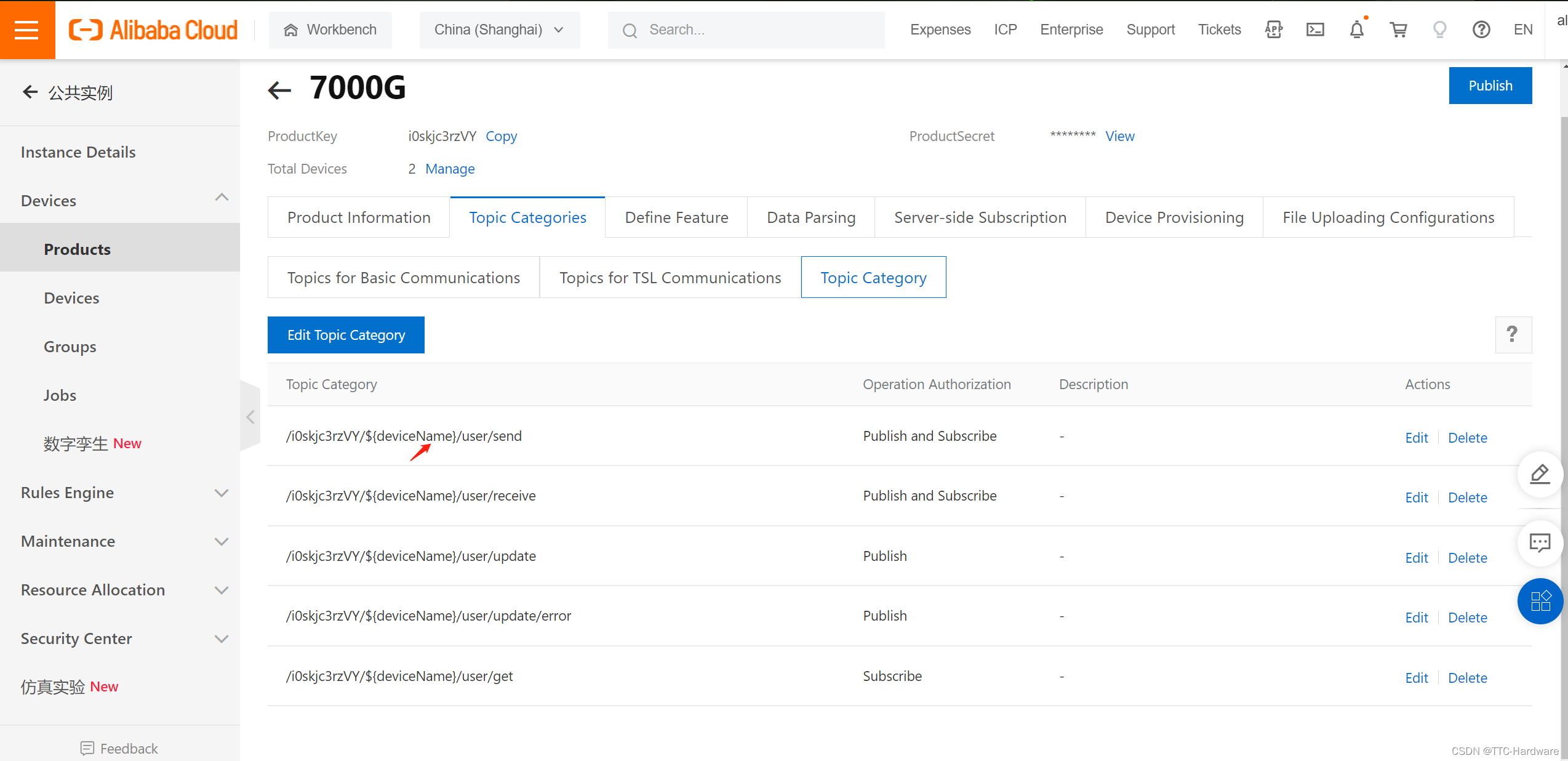Switch to Define Feature tab
This screenshot has height=761, width=1568.
tap(676, 217)
